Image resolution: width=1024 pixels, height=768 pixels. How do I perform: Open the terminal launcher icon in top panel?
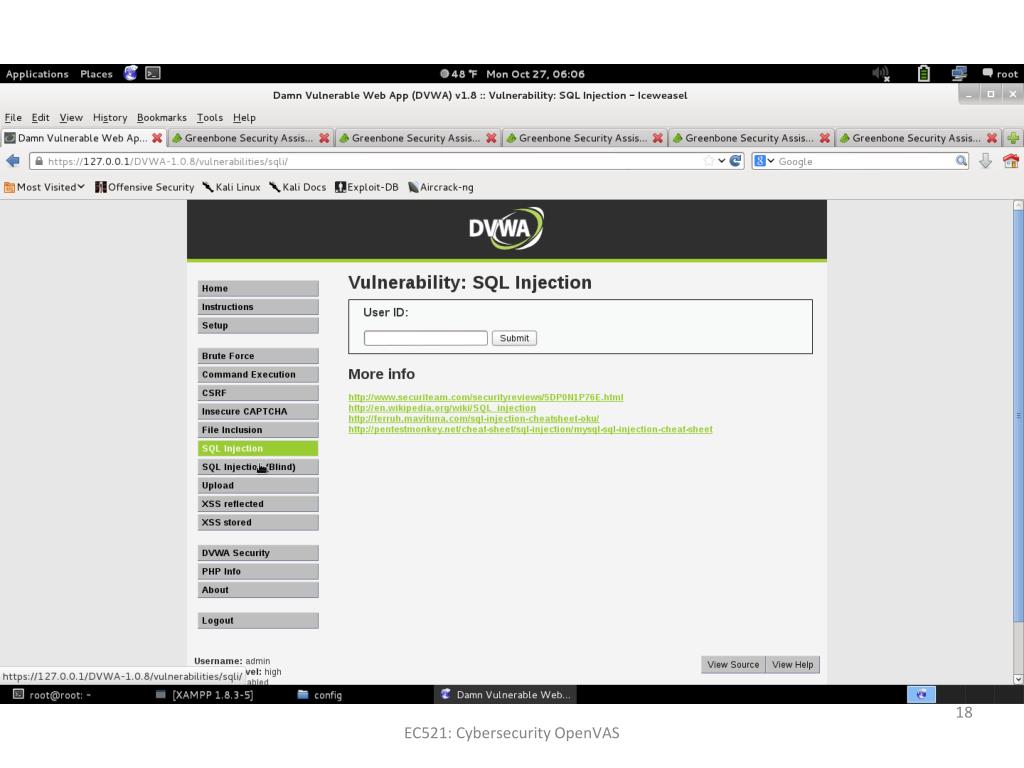pos(153,73)
